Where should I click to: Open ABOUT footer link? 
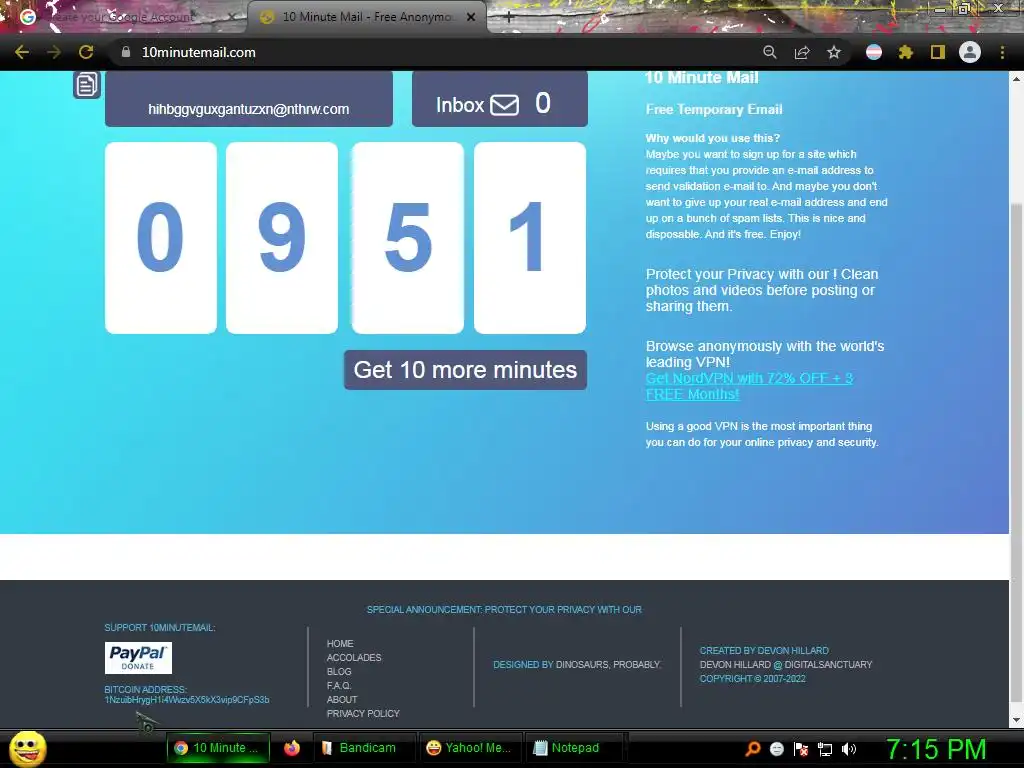coord(342,699)
